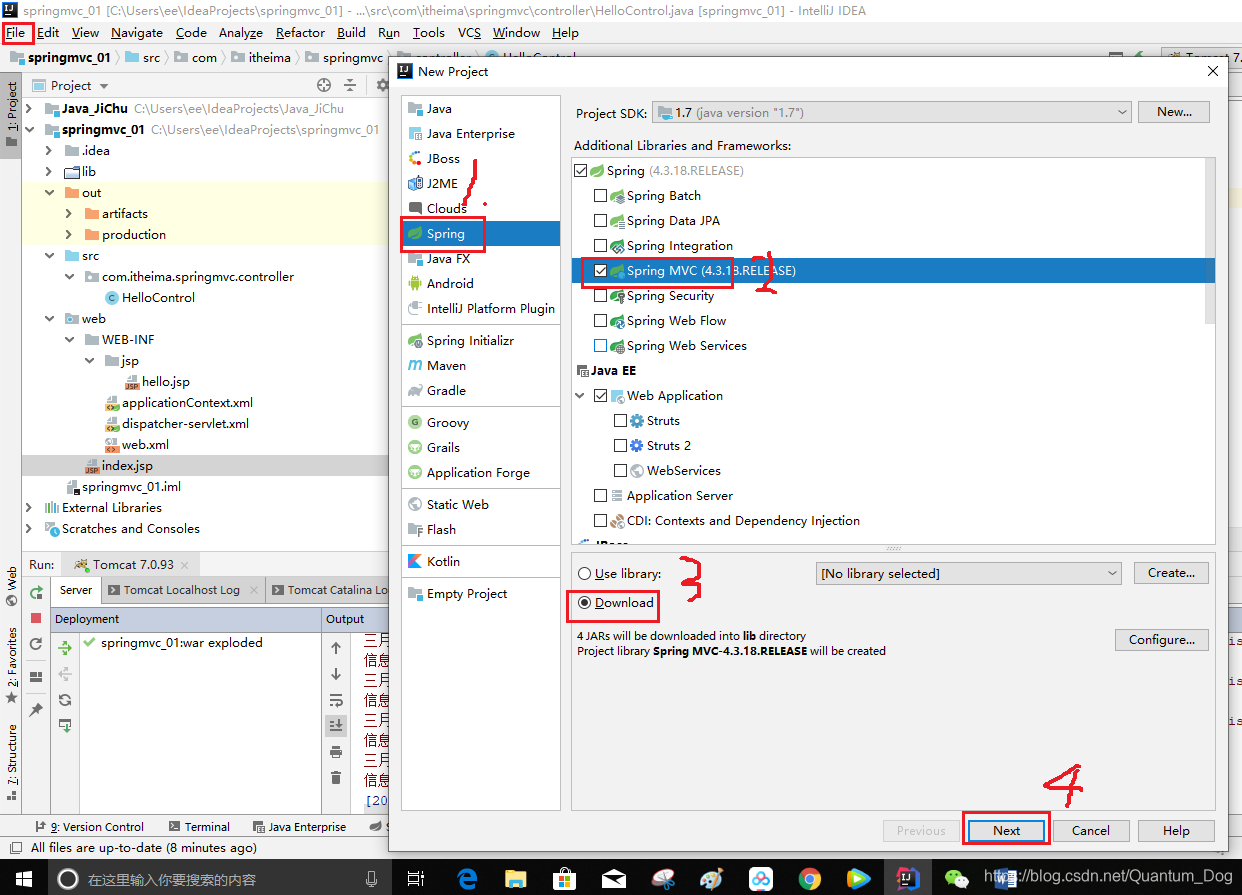The height and width of the screenshot is (895, 1242).
Task: Open the Windows Start menu
Action: (x=22, y=879)
